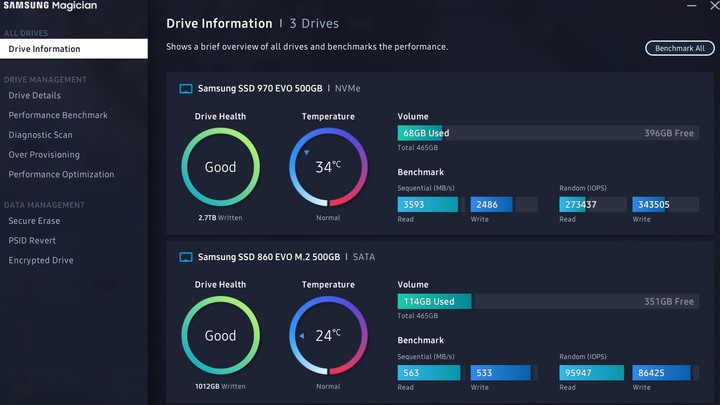The image size is (720, 405).
Task: Select Secure Erase
Action: (x=34, y=221)
